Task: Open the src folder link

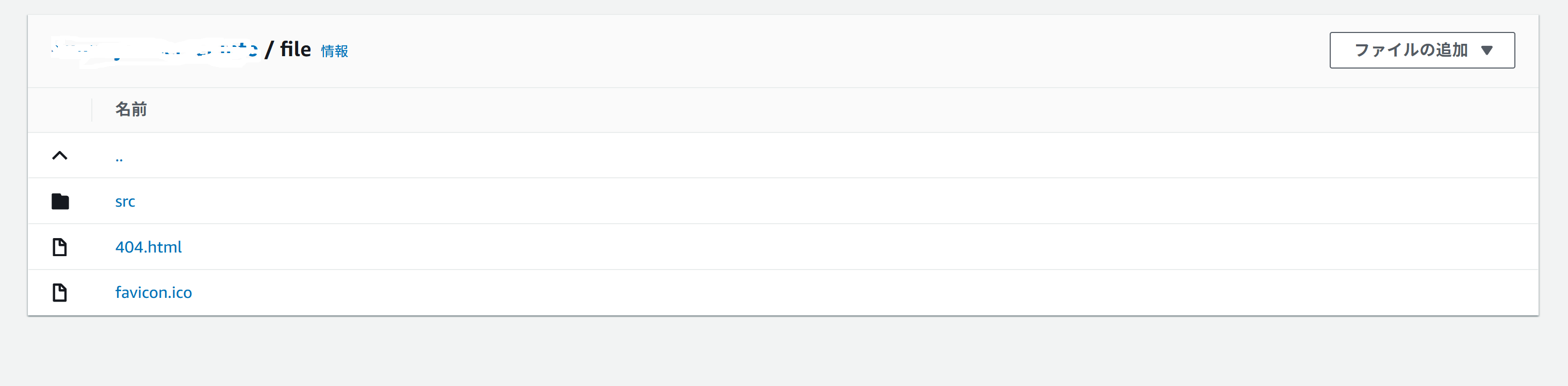Action: 125,201
